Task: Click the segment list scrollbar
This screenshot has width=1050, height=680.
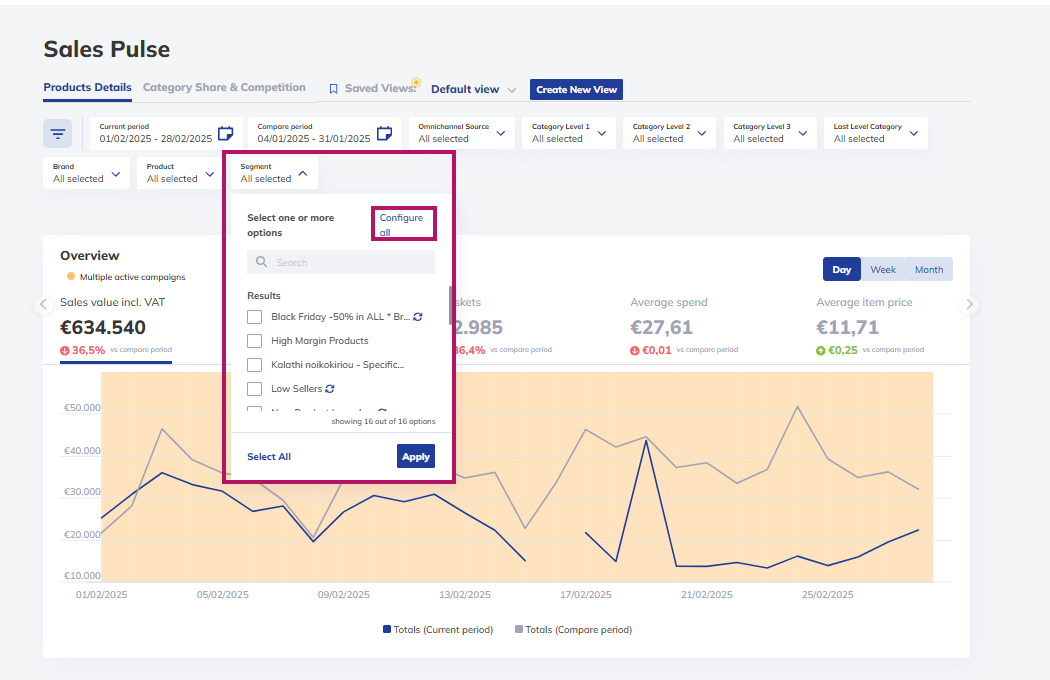Action: [451, 305]
